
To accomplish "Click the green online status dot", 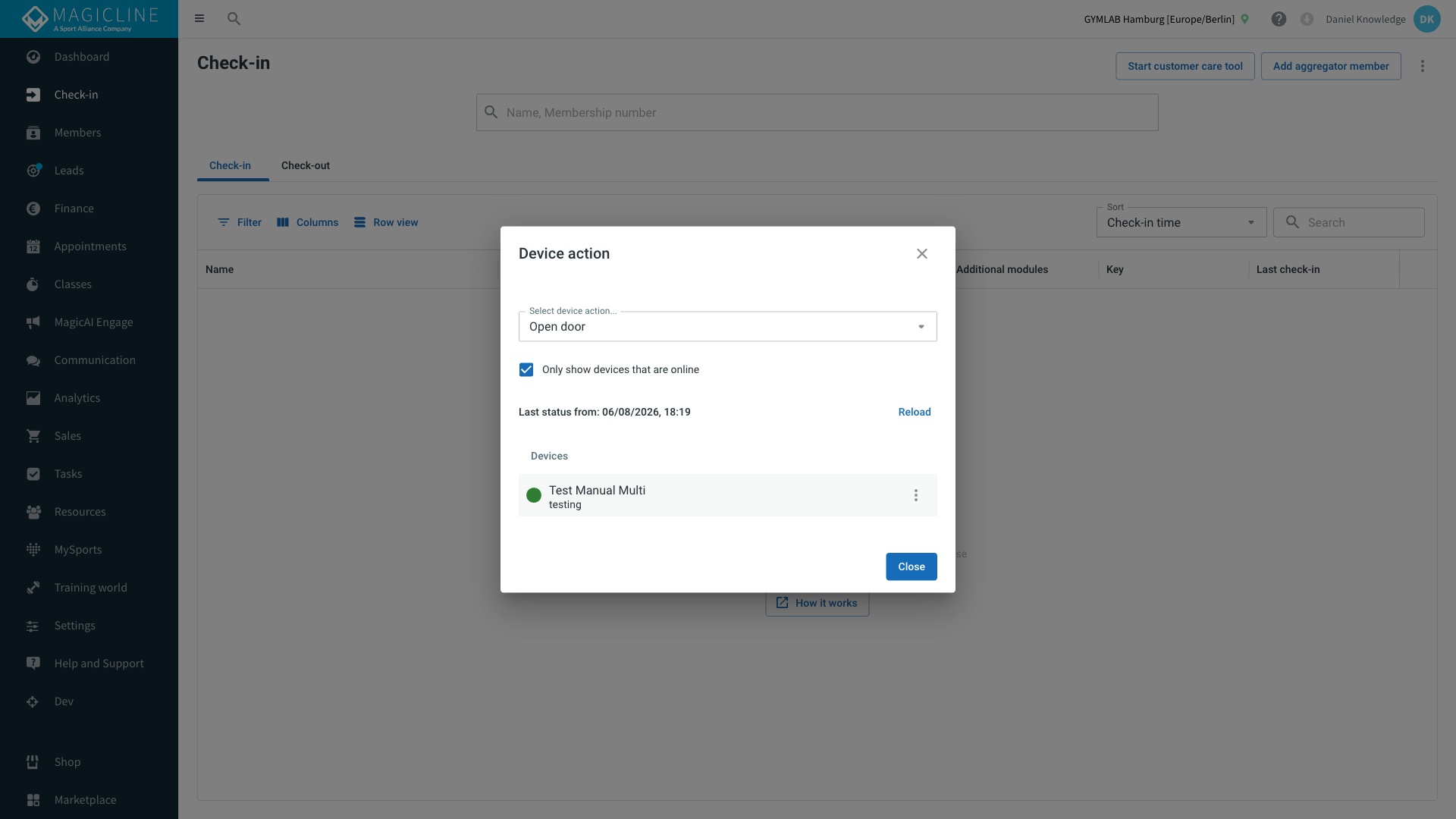I will point(534,495).
